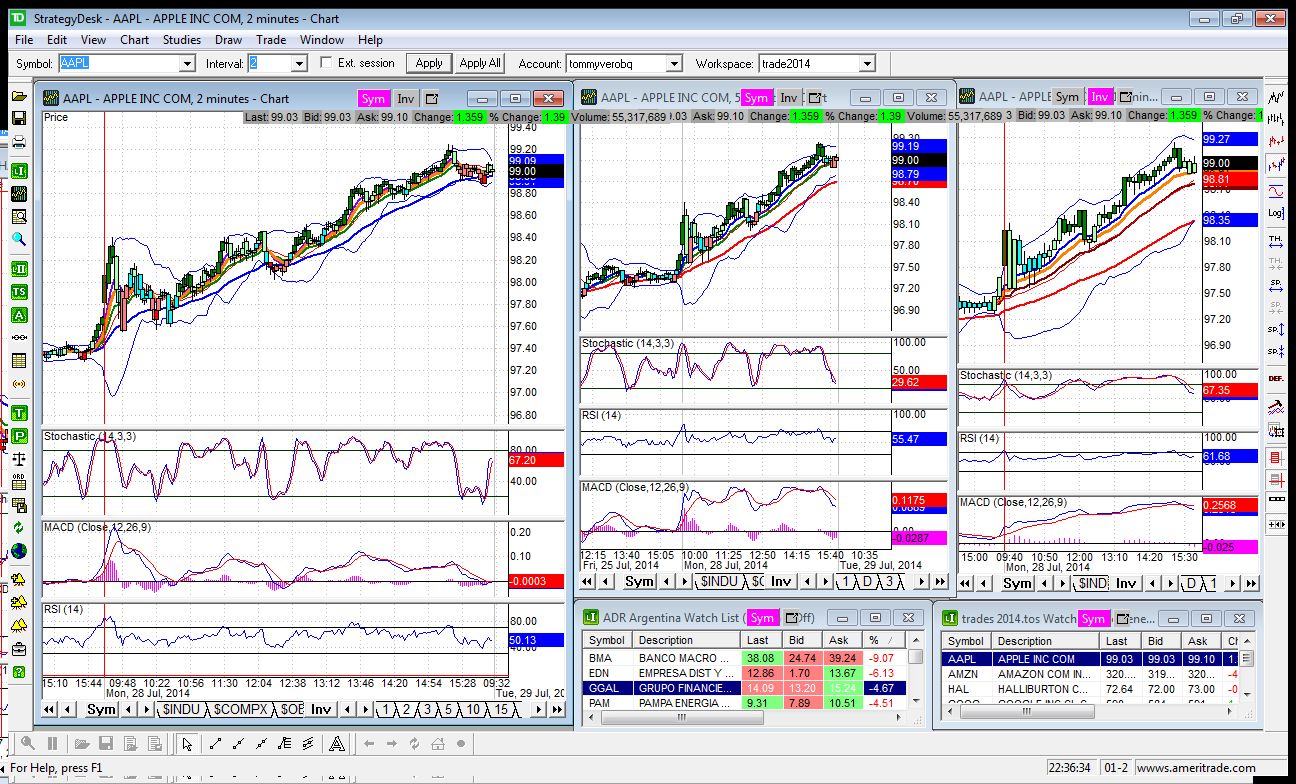
Task: Toggle Inv button in middle AAPL chart title
Action: point(788,97)
